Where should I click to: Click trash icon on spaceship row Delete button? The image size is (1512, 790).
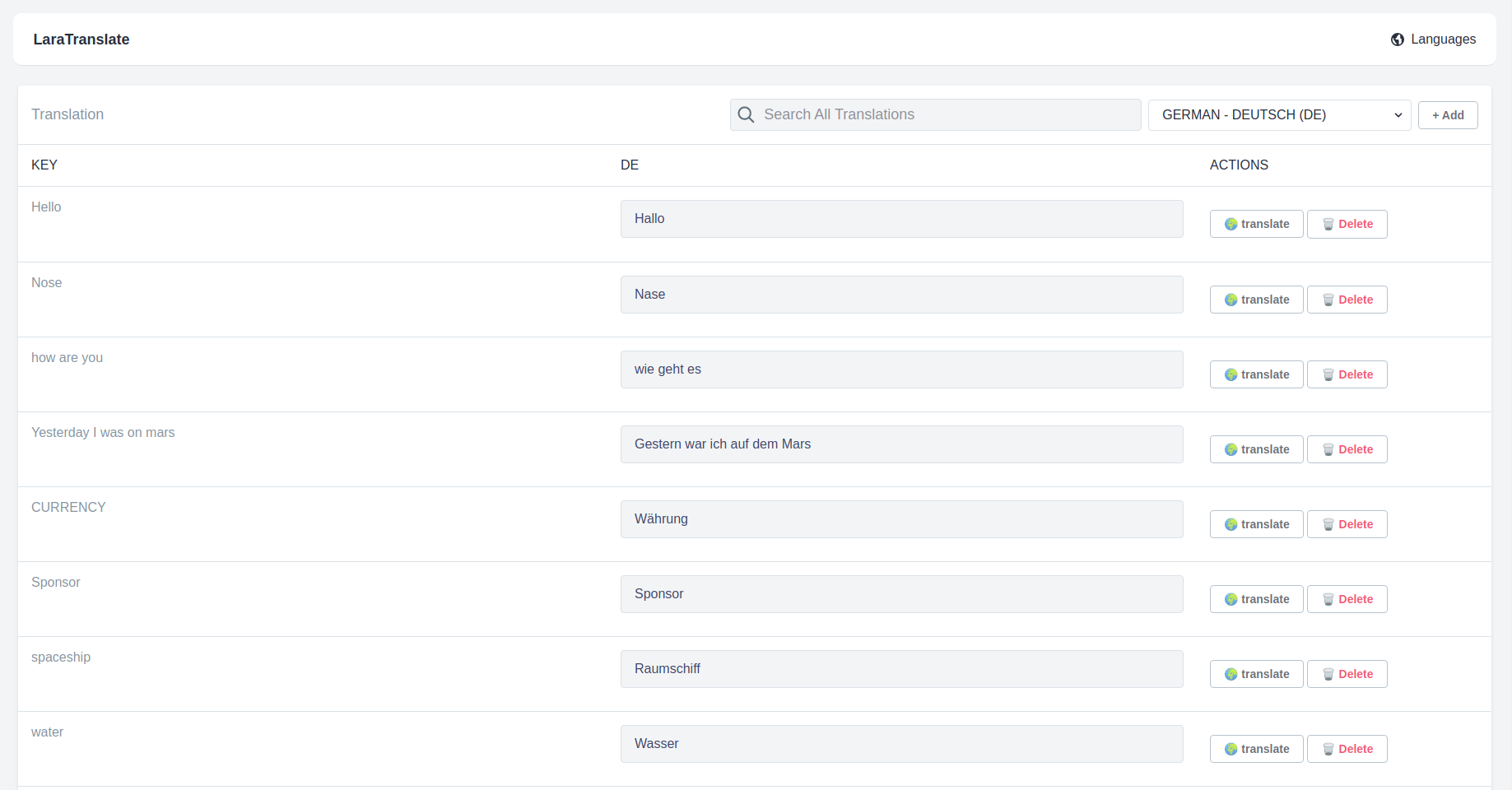pos(1328,674)
